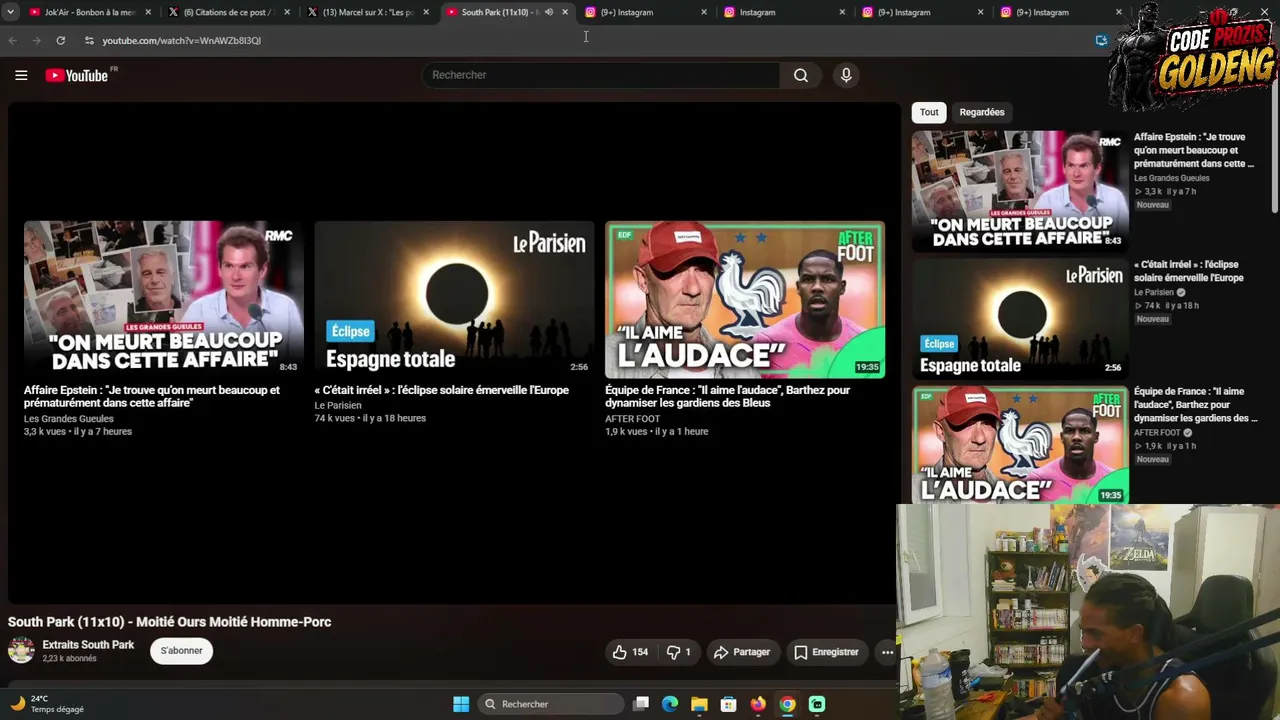Open the Chrome tab search dropdown

(10, 12)
